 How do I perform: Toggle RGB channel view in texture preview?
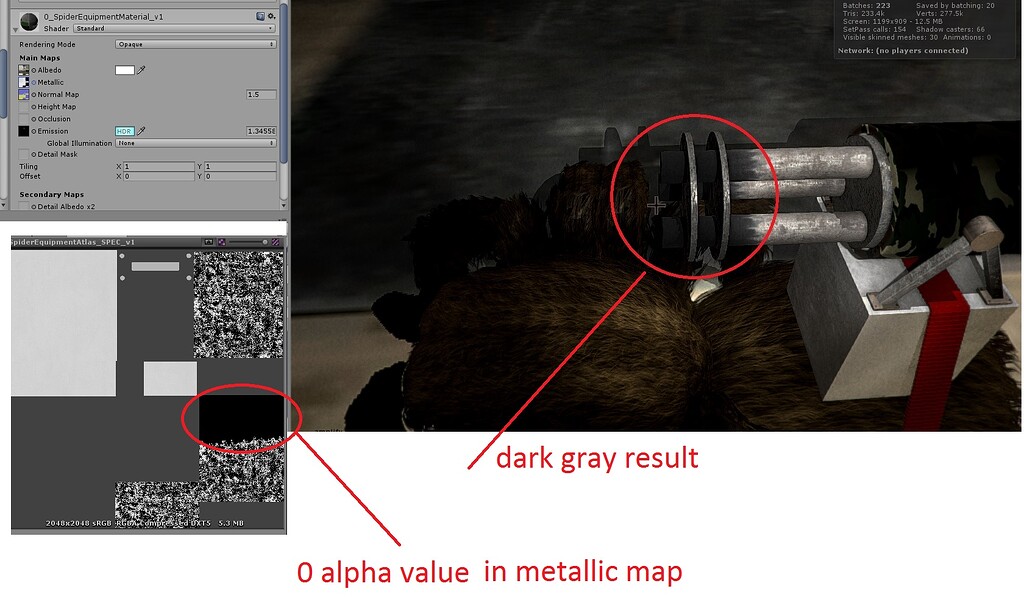(207, 242)
